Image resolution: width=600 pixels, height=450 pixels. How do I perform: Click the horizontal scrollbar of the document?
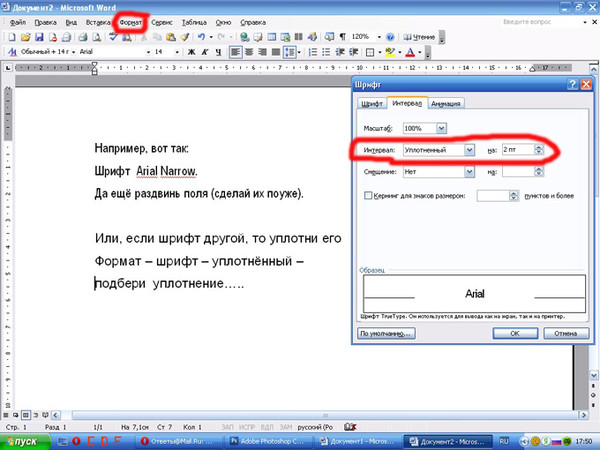click(324, 415)
